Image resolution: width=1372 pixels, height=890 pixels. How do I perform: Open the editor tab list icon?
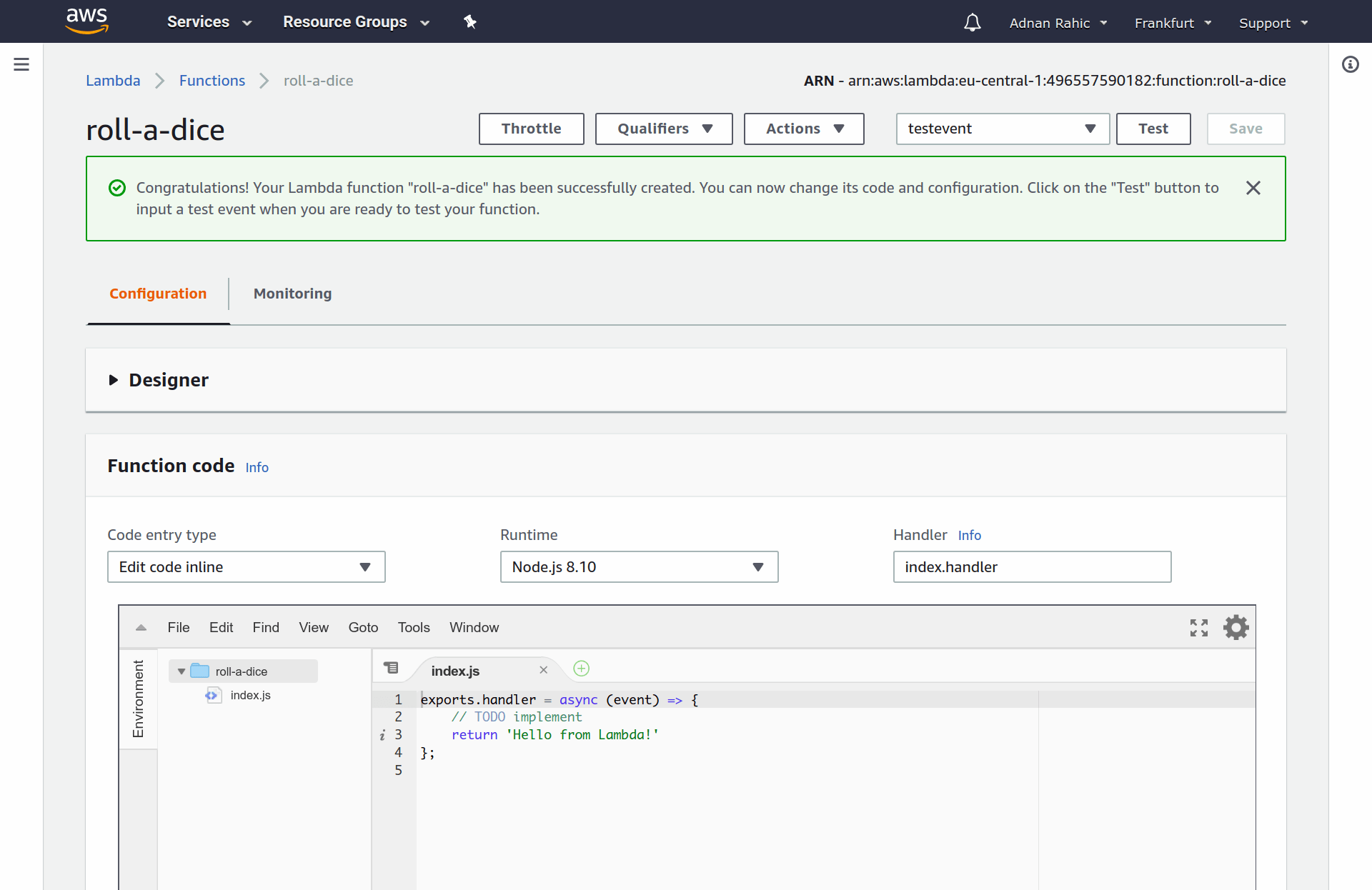(392, 667)
